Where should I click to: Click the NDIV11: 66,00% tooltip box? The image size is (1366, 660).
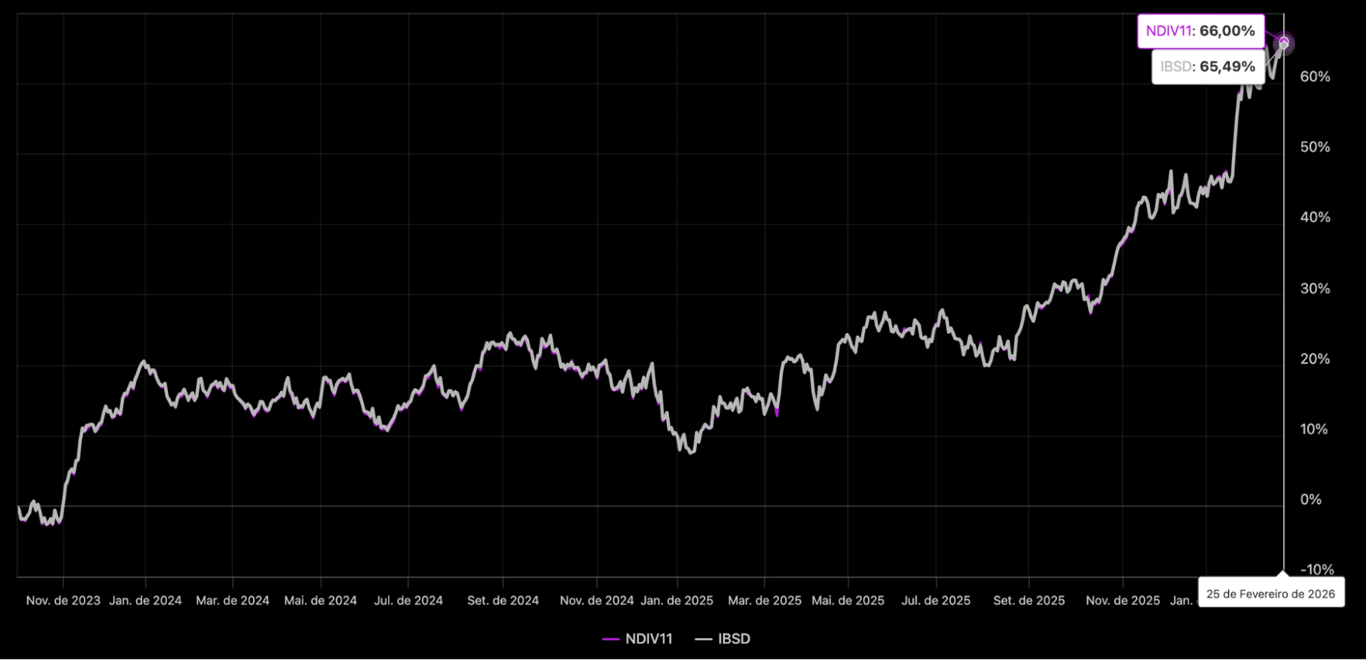click(x=1201, y=31)
